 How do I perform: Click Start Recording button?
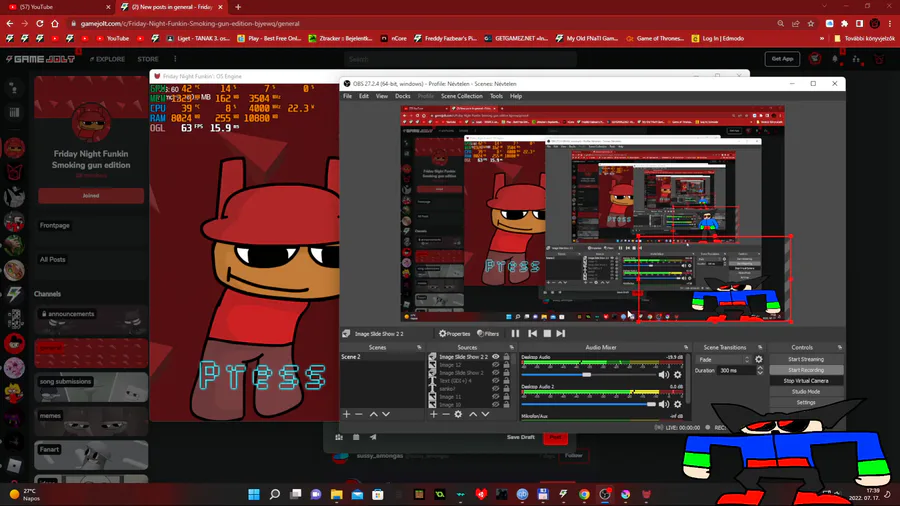coord(806,370)
